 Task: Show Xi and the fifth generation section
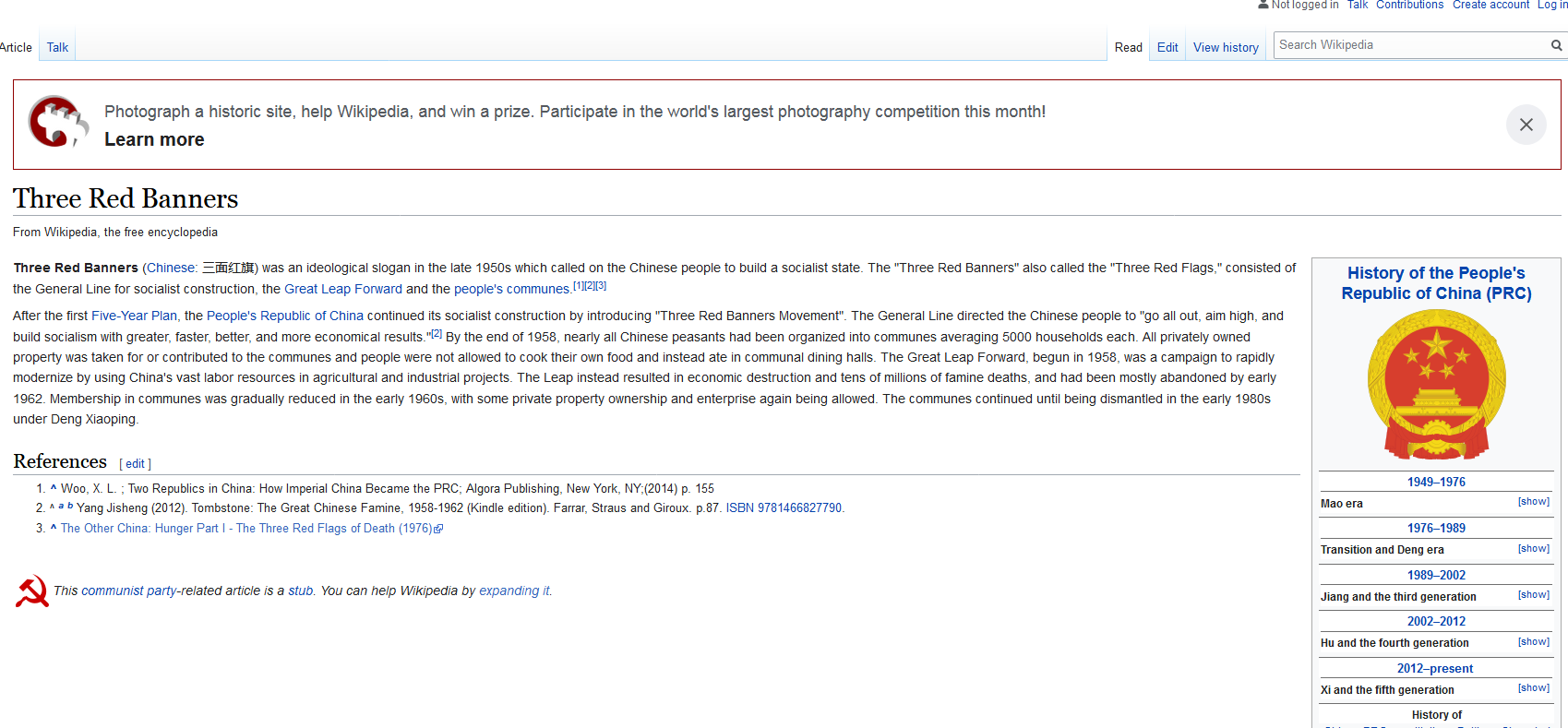click(1533, 688)
